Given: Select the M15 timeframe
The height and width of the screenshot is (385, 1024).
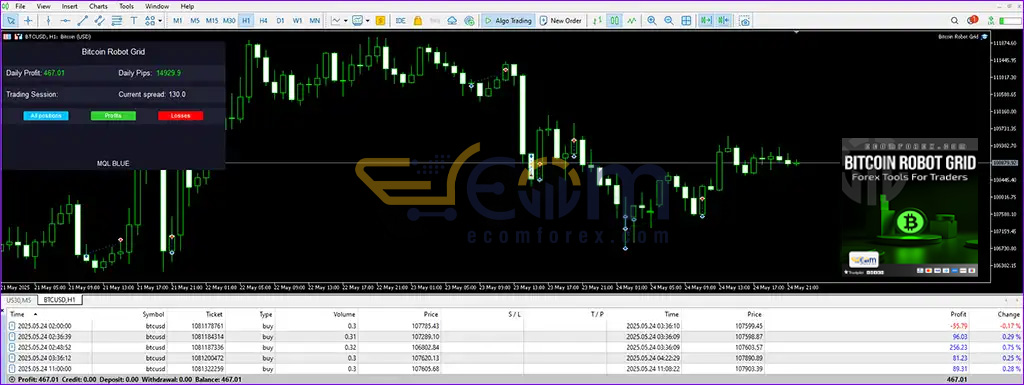Looking at the screenshot, I should [212, 21].
